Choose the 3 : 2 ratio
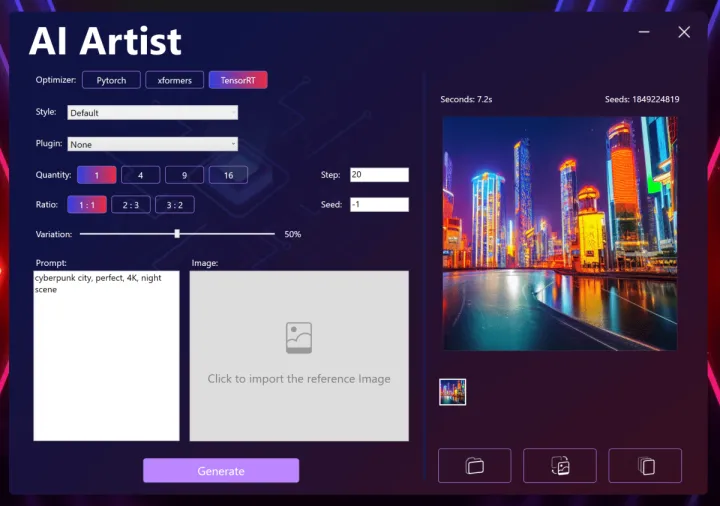This screenshot has height=506, width=720. 174,205
